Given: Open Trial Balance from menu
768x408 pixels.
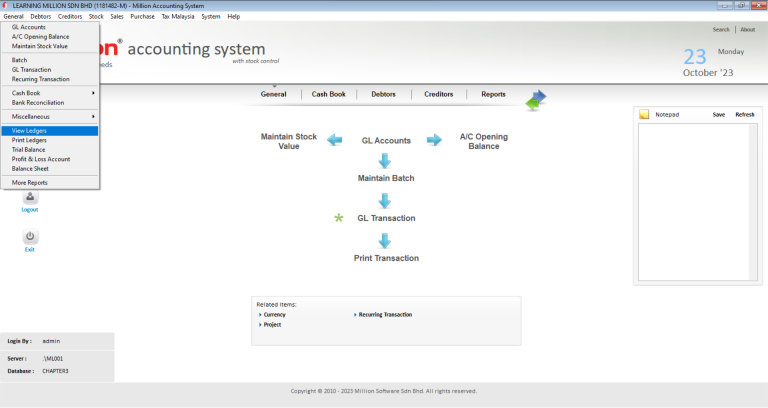Looking at the screenshot, I should (x=50, y=150).
